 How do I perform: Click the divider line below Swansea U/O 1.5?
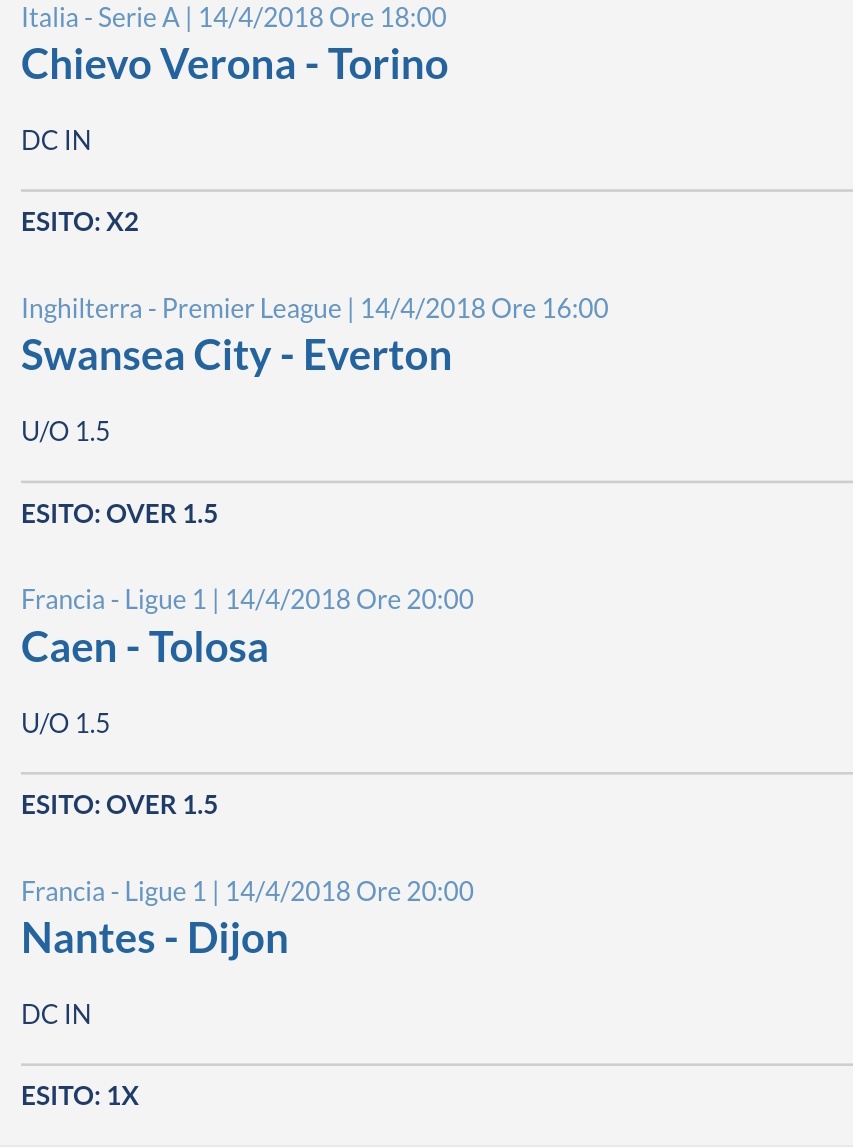[437, 482]
